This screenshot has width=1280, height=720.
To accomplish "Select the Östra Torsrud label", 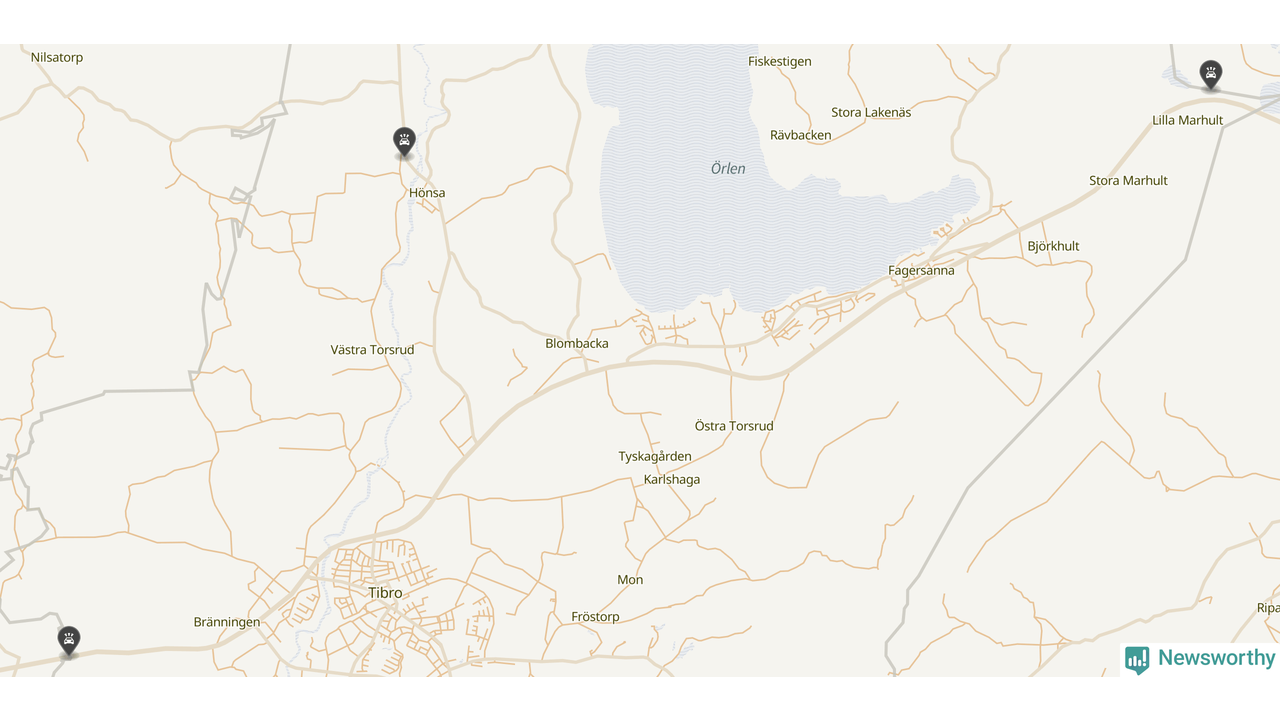I will pos(734,426).
